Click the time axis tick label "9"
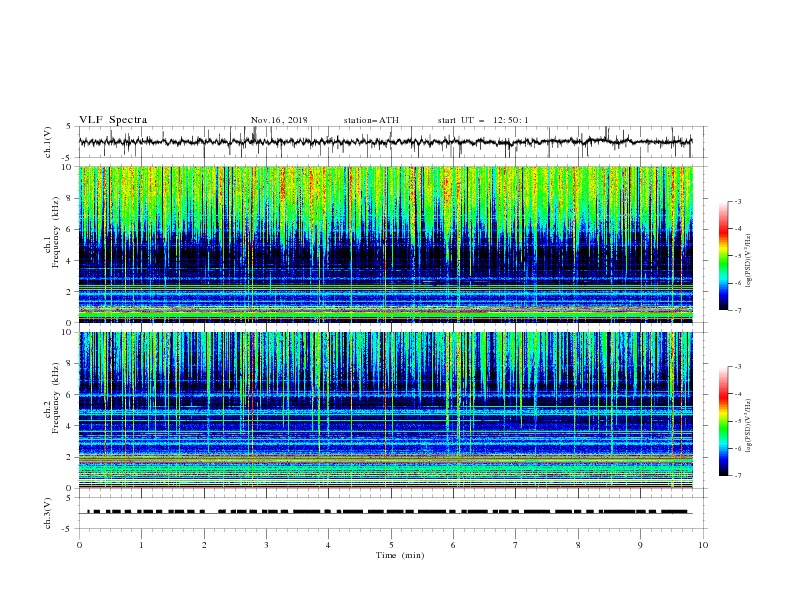This screenshot has height=612, width=792. (640, 545)
